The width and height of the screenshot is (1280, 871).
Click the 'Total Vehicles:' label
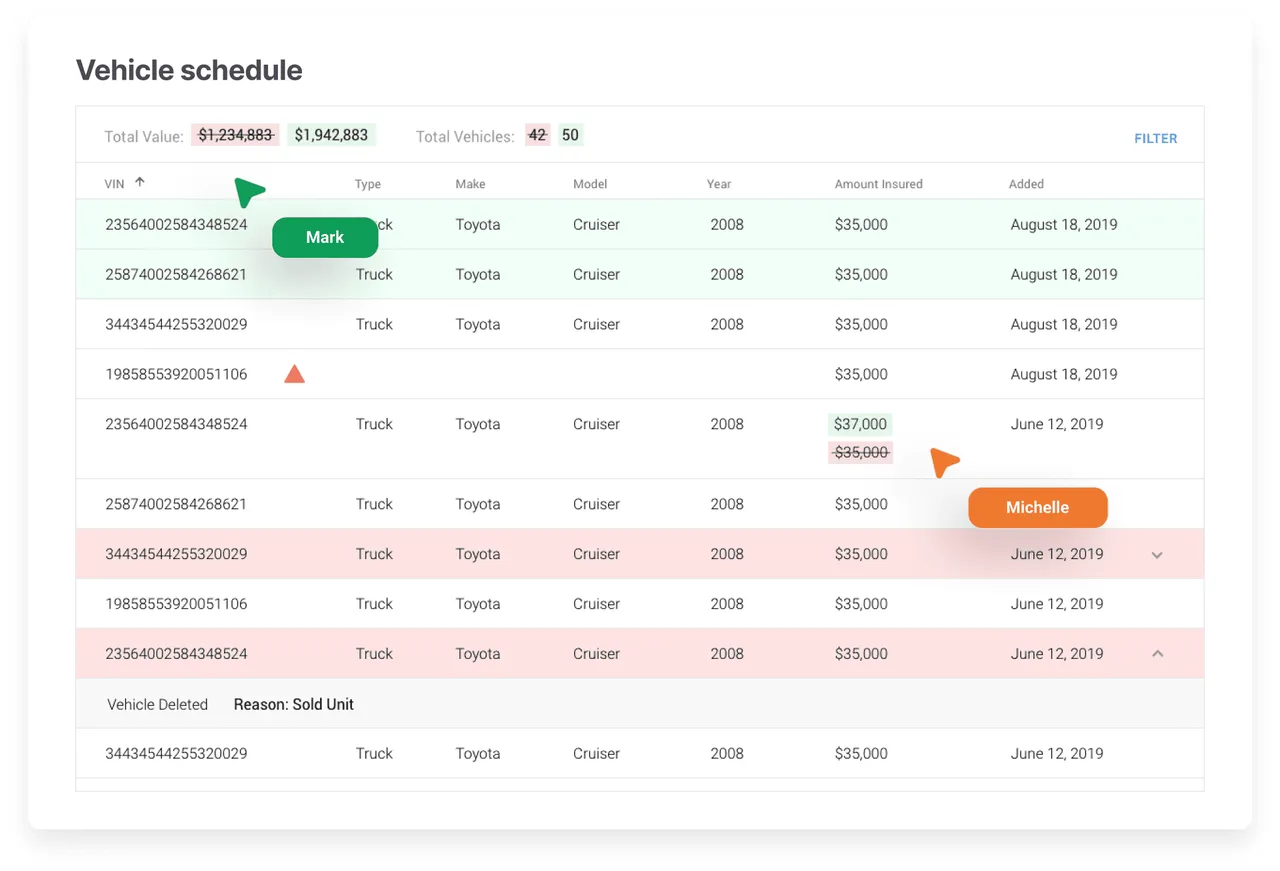[465, 136]
